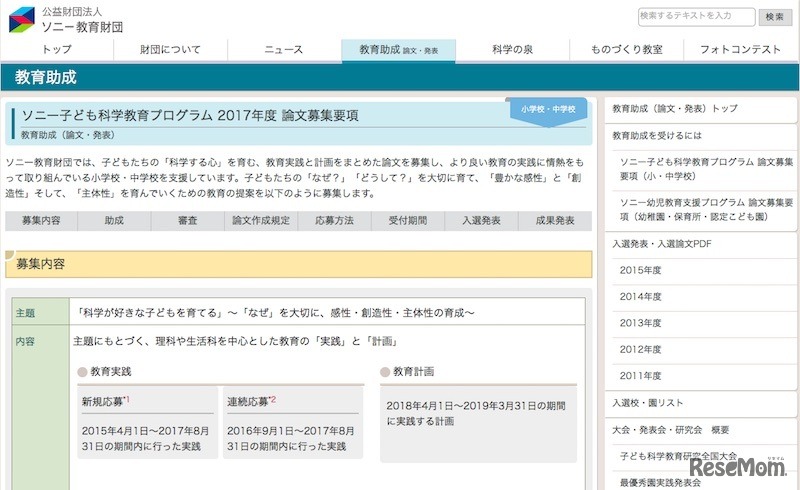The height and width of the screenshot is (490, 800).
Task: Click the 教育助成 teal banner heading
Action: pos(45,77)
